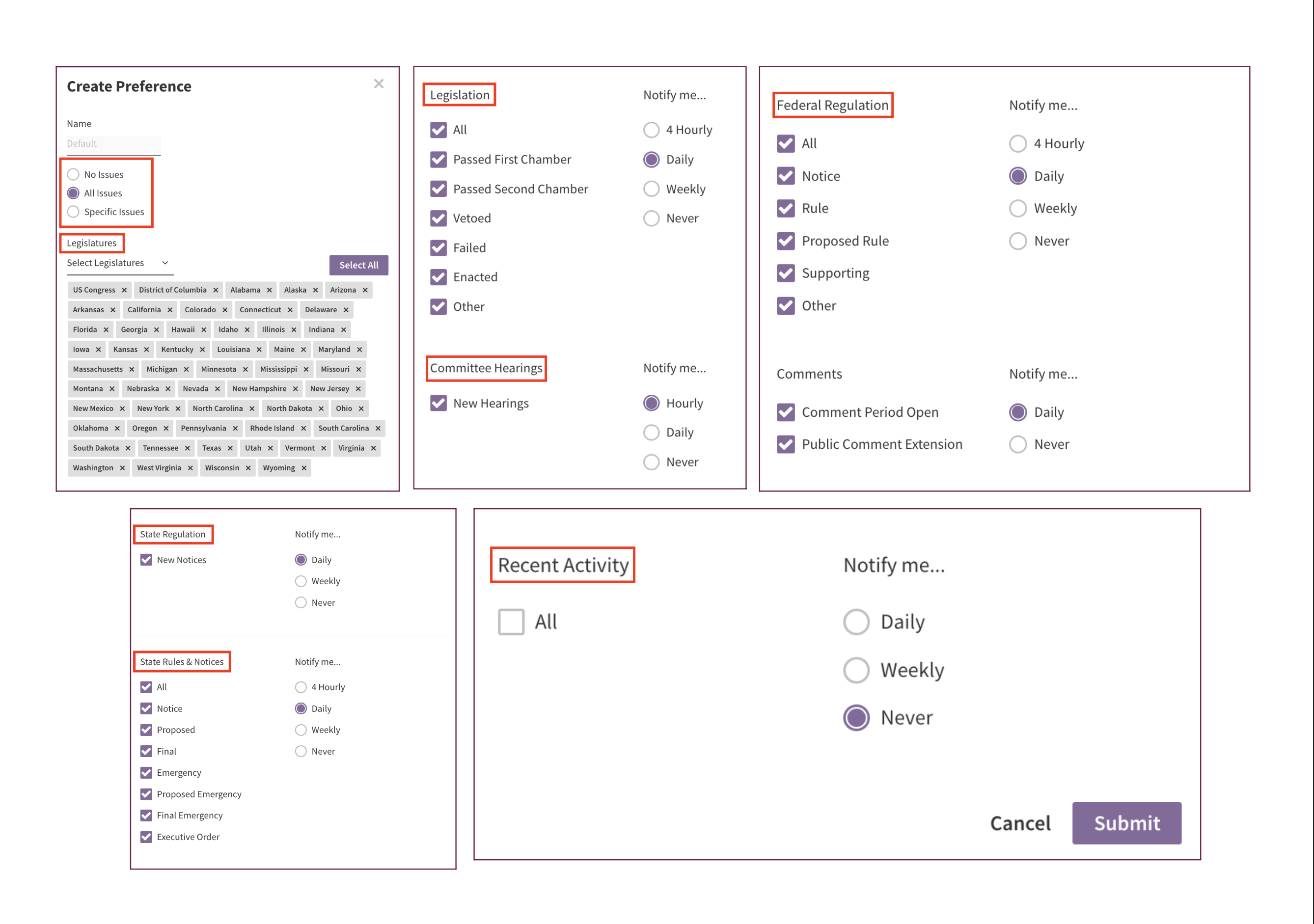Uncheck Supporting under Federal Regulation
Viewport: 1314px width, 924px height.
[786, 273]
